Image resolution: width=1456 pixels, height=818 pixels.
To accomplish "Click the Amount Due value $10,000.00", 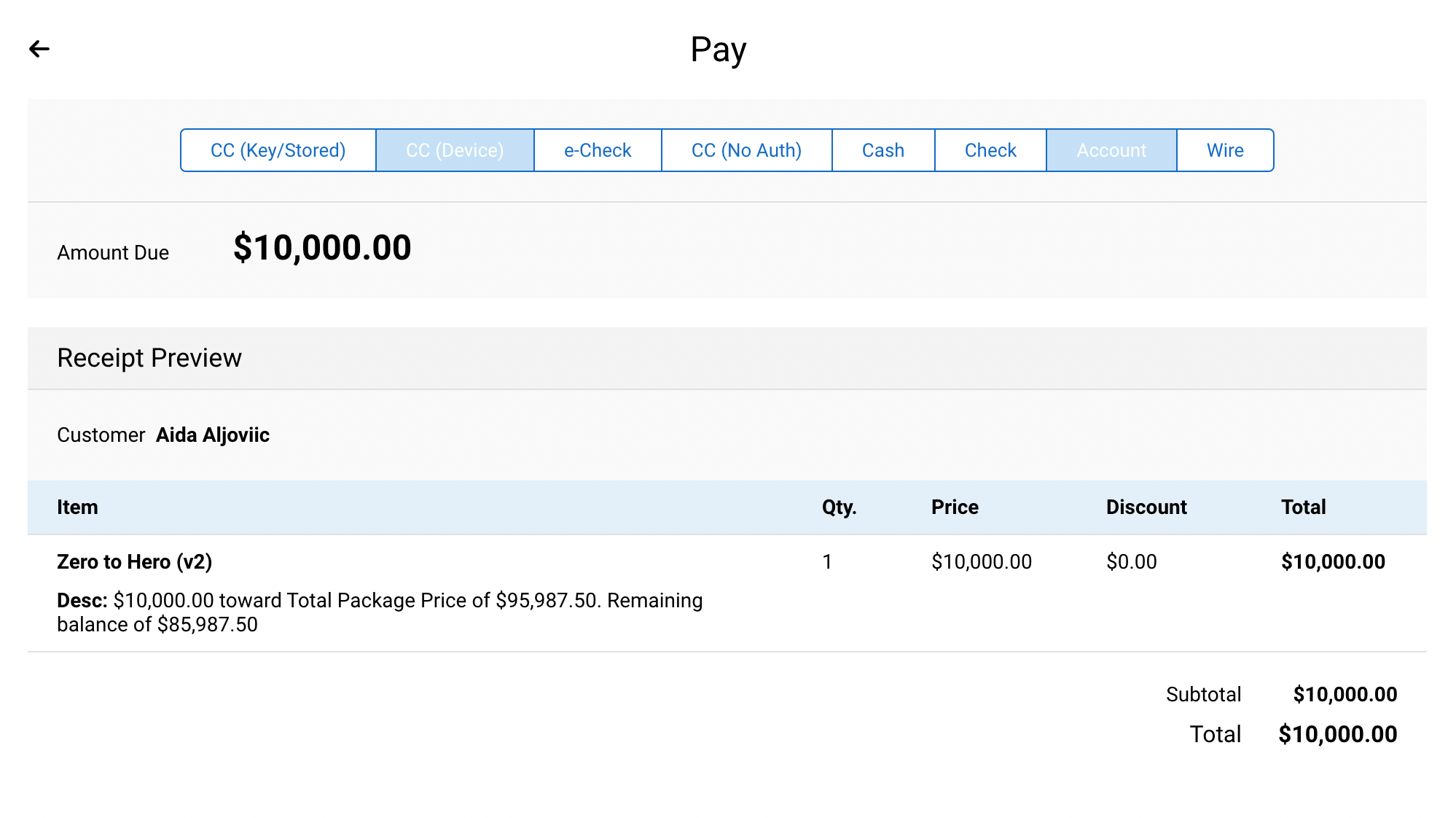I will coord(322,248).
